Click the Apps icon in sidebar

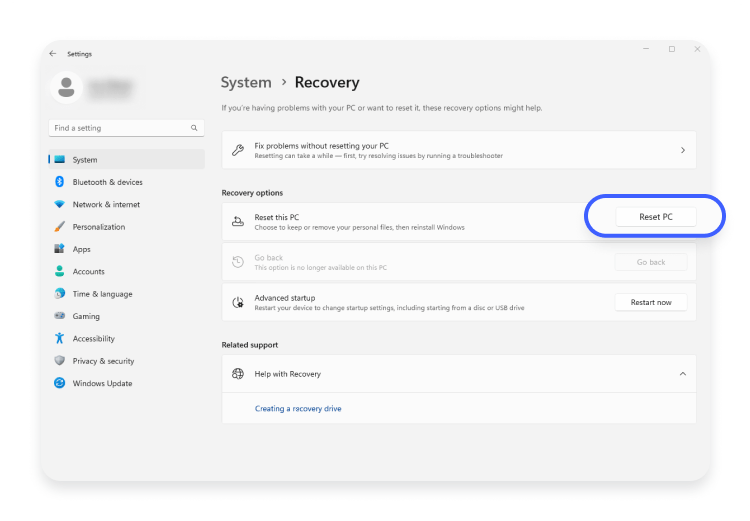pos(59,249)
